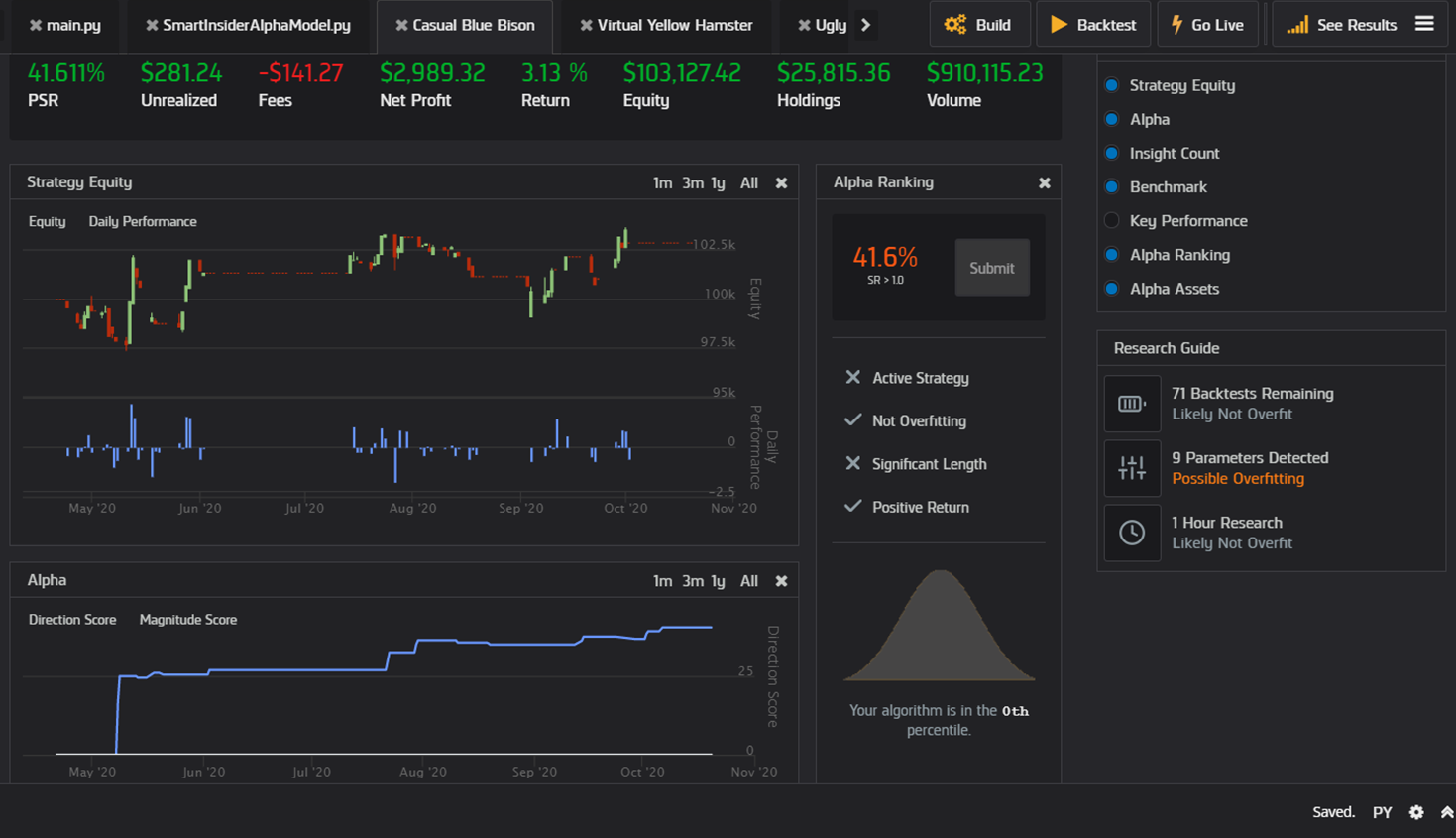The width and height of the screenshot is (1456, 838).
Task: Click the Backtest play icon
Action: 1058,24
